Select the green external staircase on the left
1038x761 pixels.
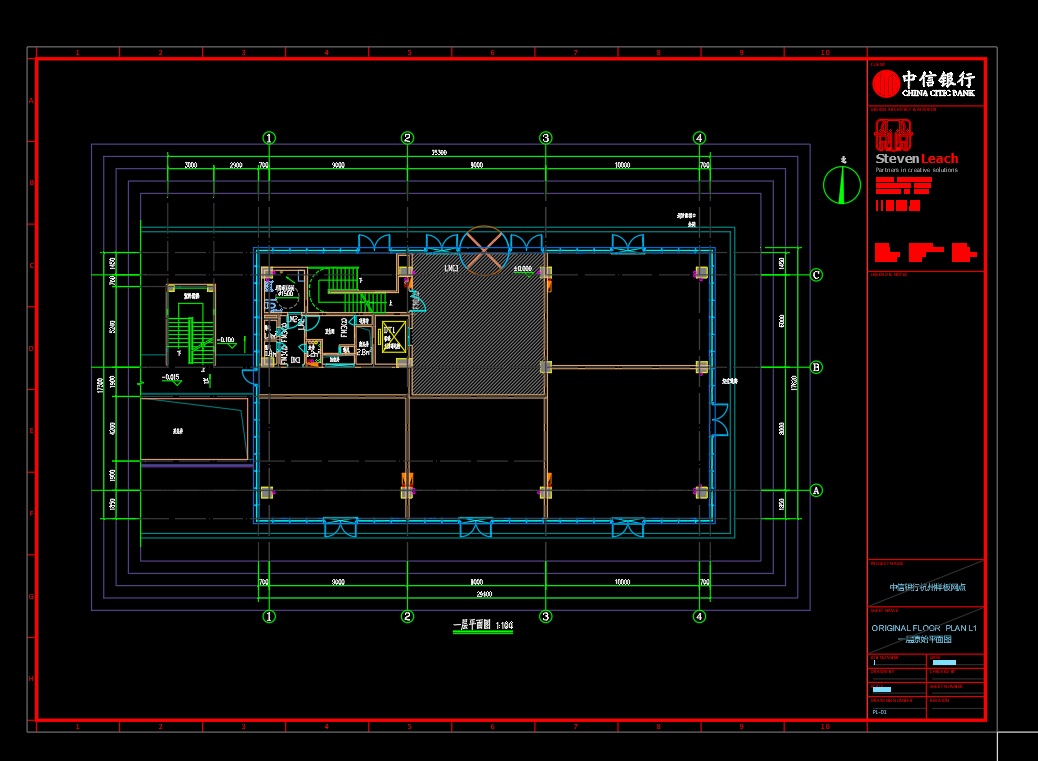191,327
